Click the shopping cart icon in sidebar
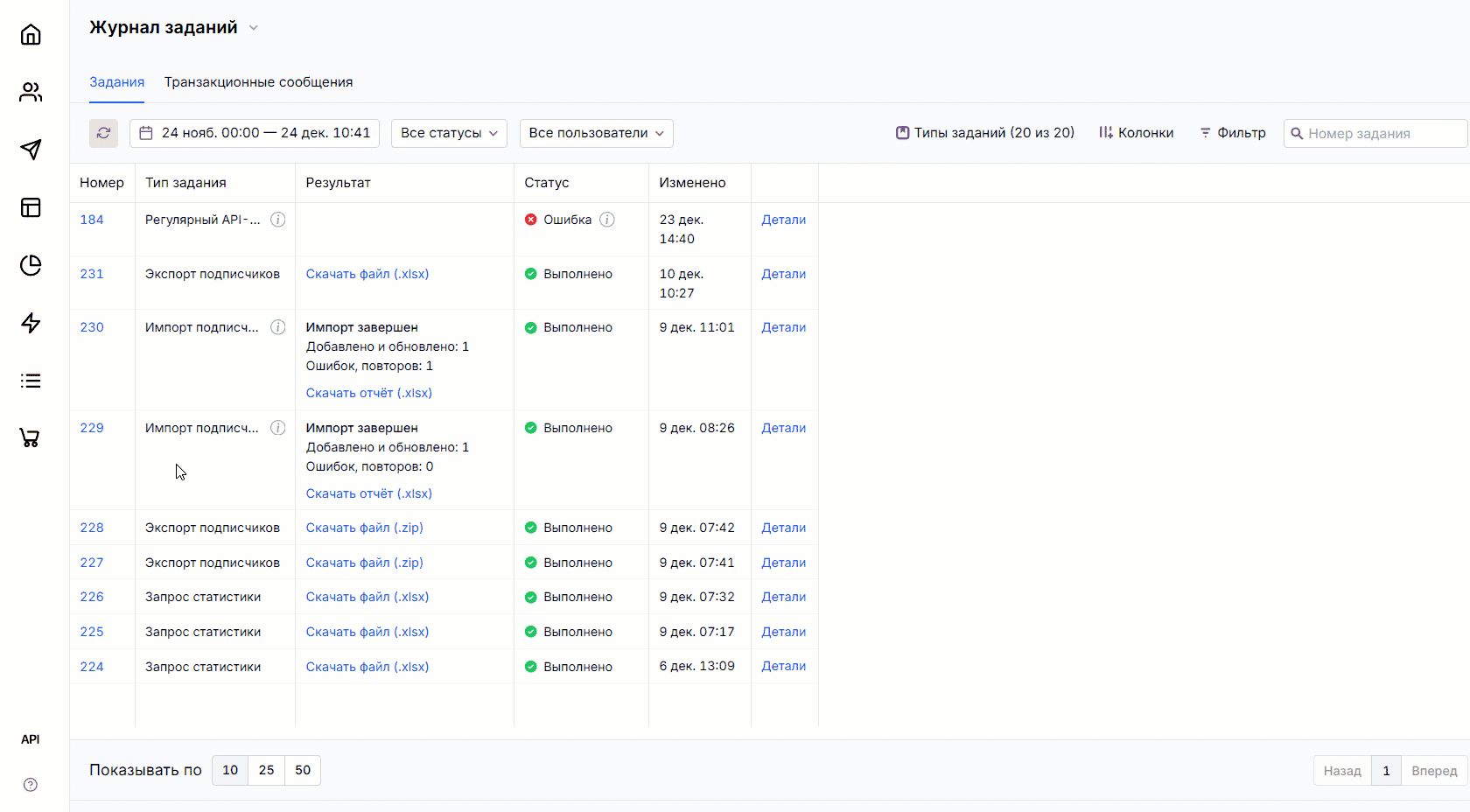1470x812 pixels. pos(31,437)
